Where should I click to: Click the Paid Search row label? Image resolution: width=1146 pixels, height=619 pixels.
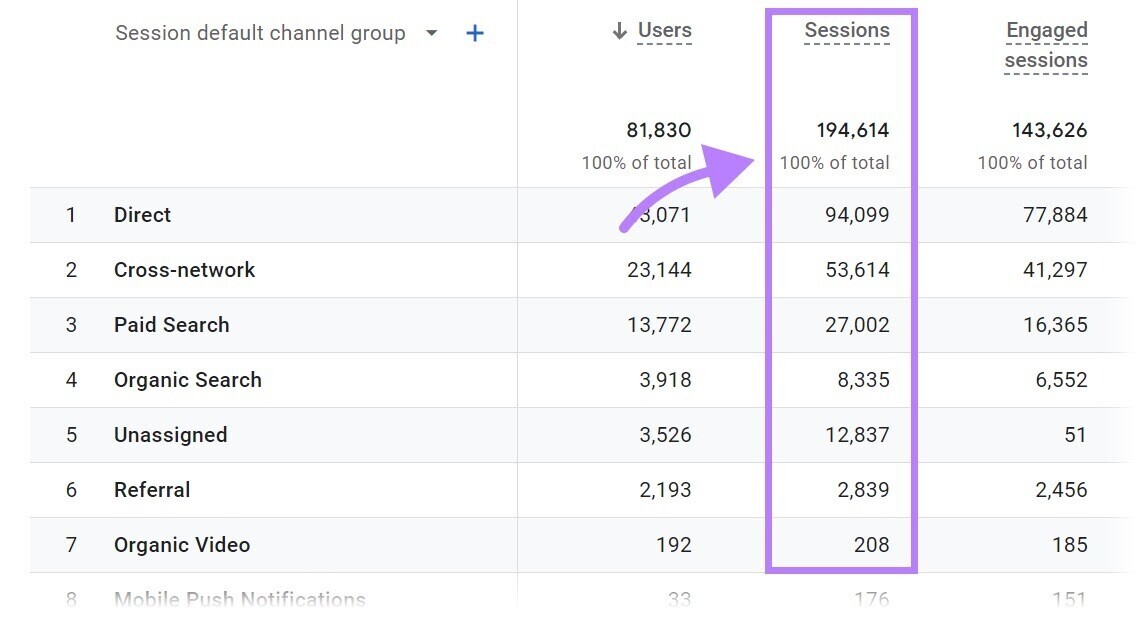[171, 324]
